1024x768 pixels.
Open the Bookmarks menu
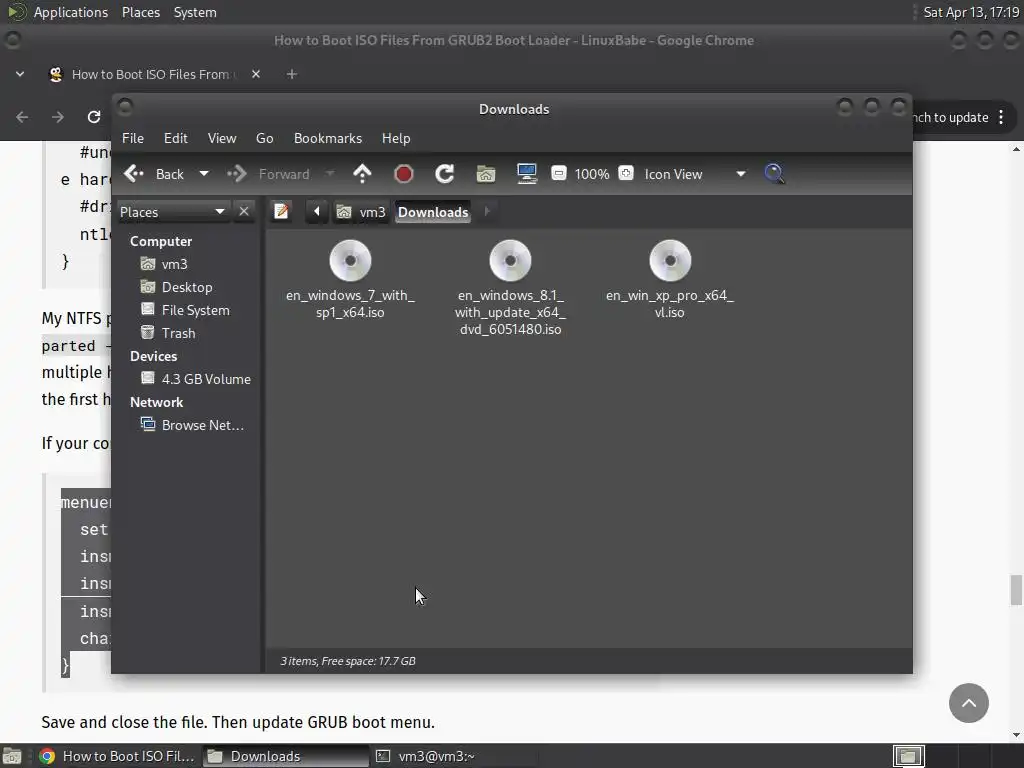[x=328, y=138]
